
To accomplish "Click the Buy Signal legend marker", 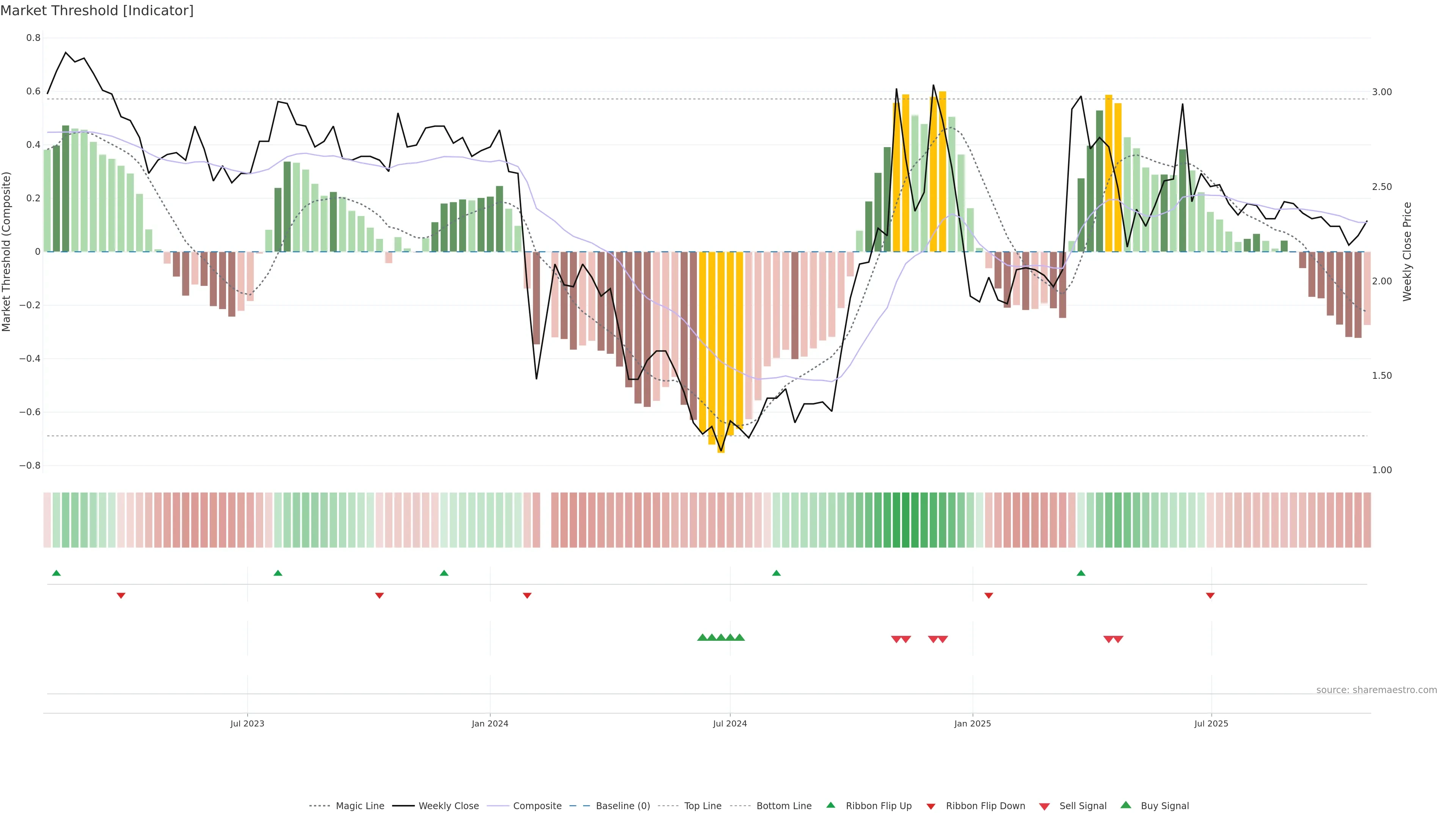I will [1125, 805].
